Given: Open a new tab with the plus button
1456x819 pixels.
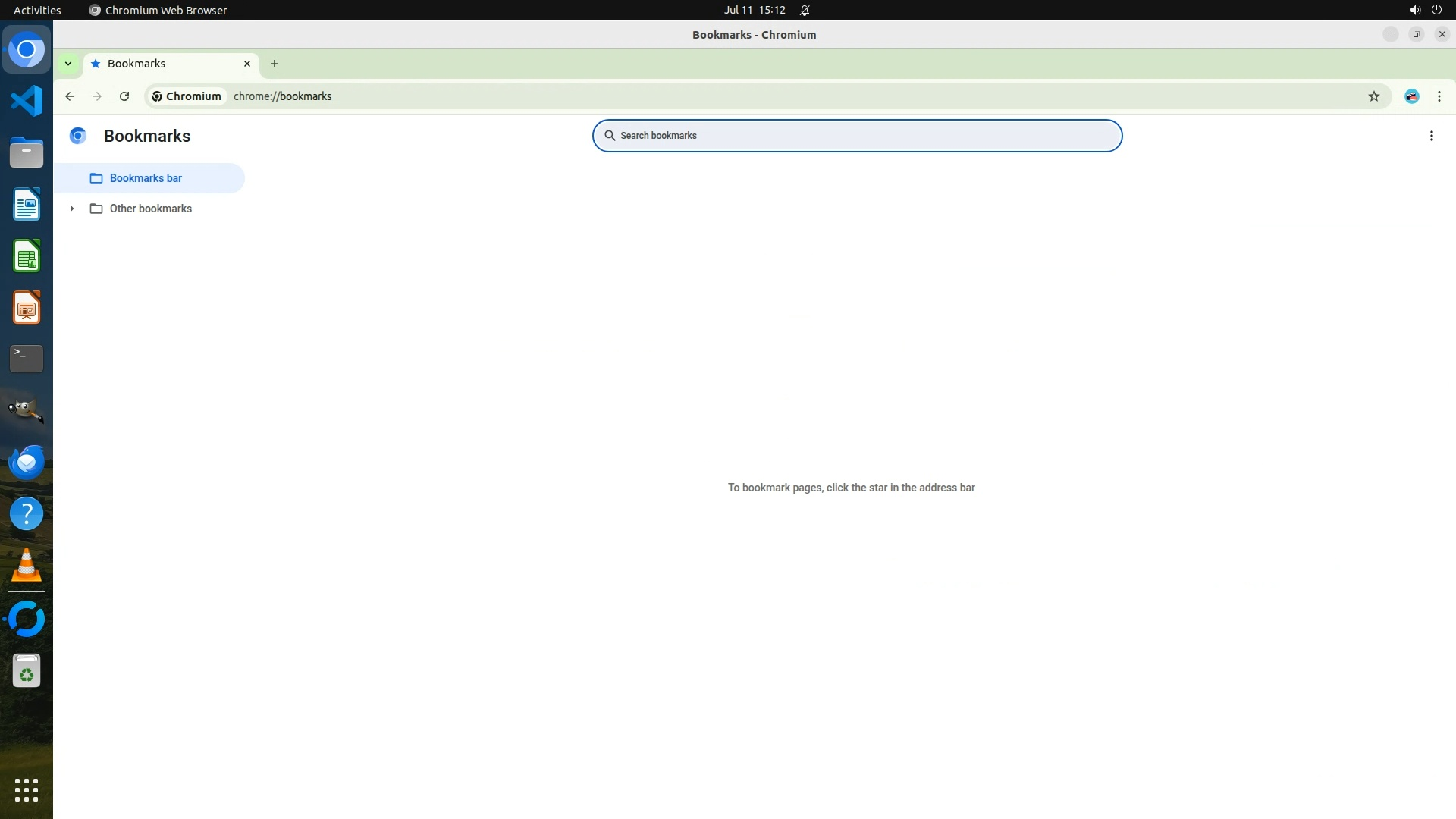Looking at the screenshot, I should [275, 64].
